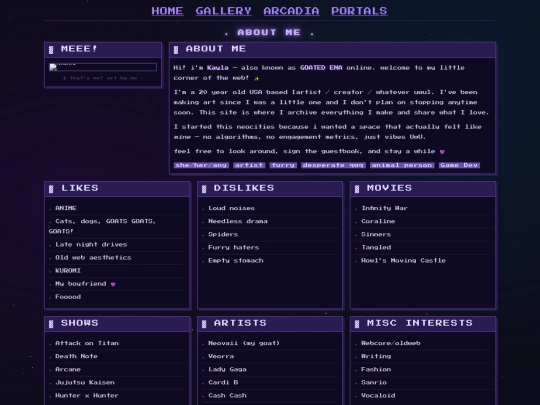Click the 'Game Dev' tag
The image size is (540, 405).
pos(459,165)
